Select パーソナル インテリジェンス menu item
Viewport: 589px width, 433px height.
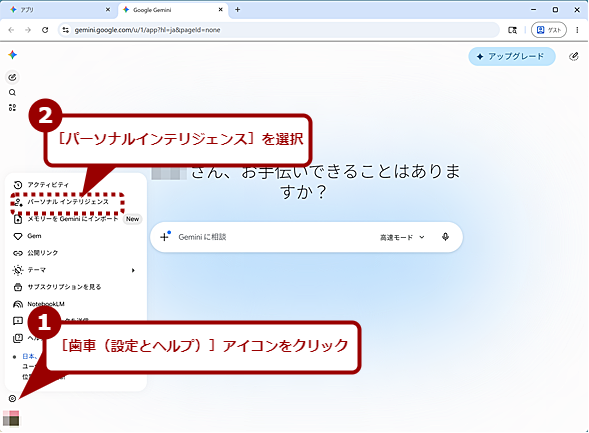[68, 202]
